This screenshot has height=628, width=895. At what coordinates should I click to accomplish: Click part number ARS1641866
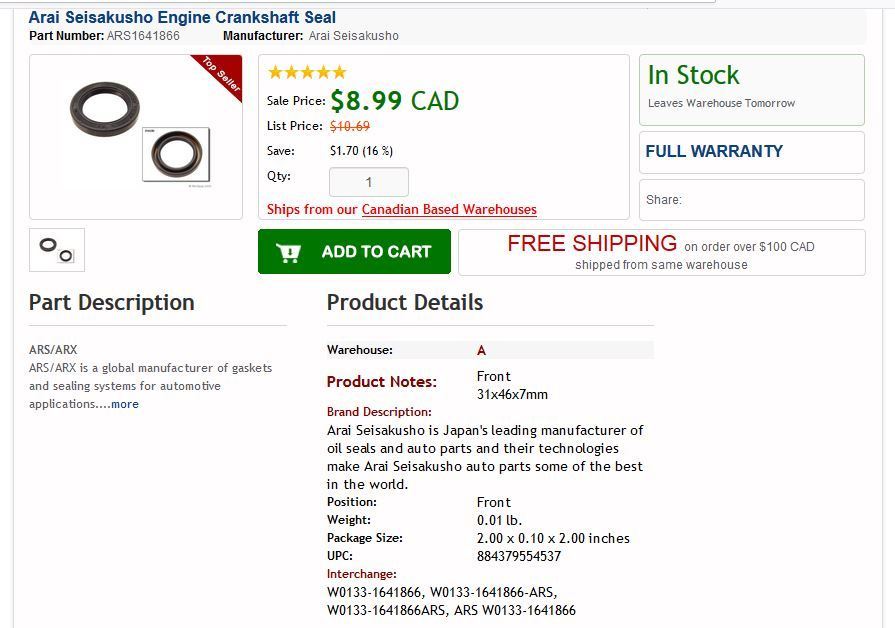[x=143, y=36]
